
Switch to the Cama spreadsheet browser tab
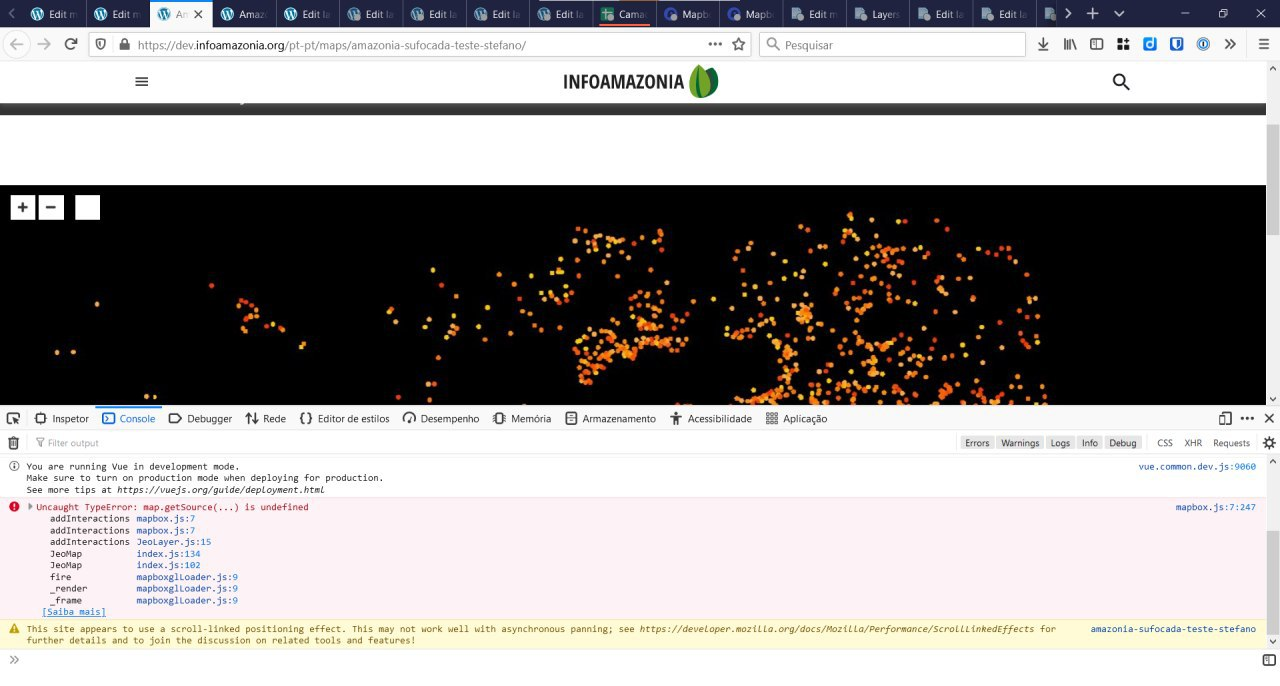[624, 14]
